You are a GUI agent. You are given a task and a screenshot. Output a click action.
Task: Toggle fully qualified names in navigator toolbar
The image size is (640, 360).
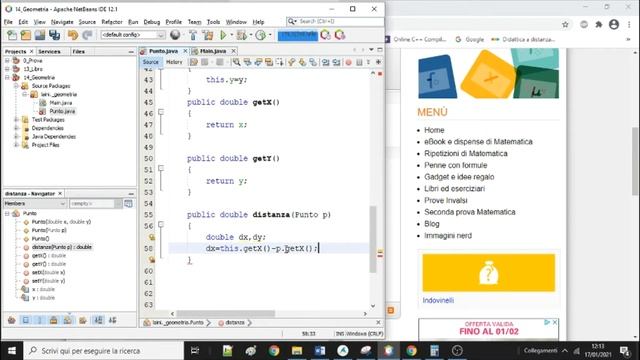tap(83, 320)
